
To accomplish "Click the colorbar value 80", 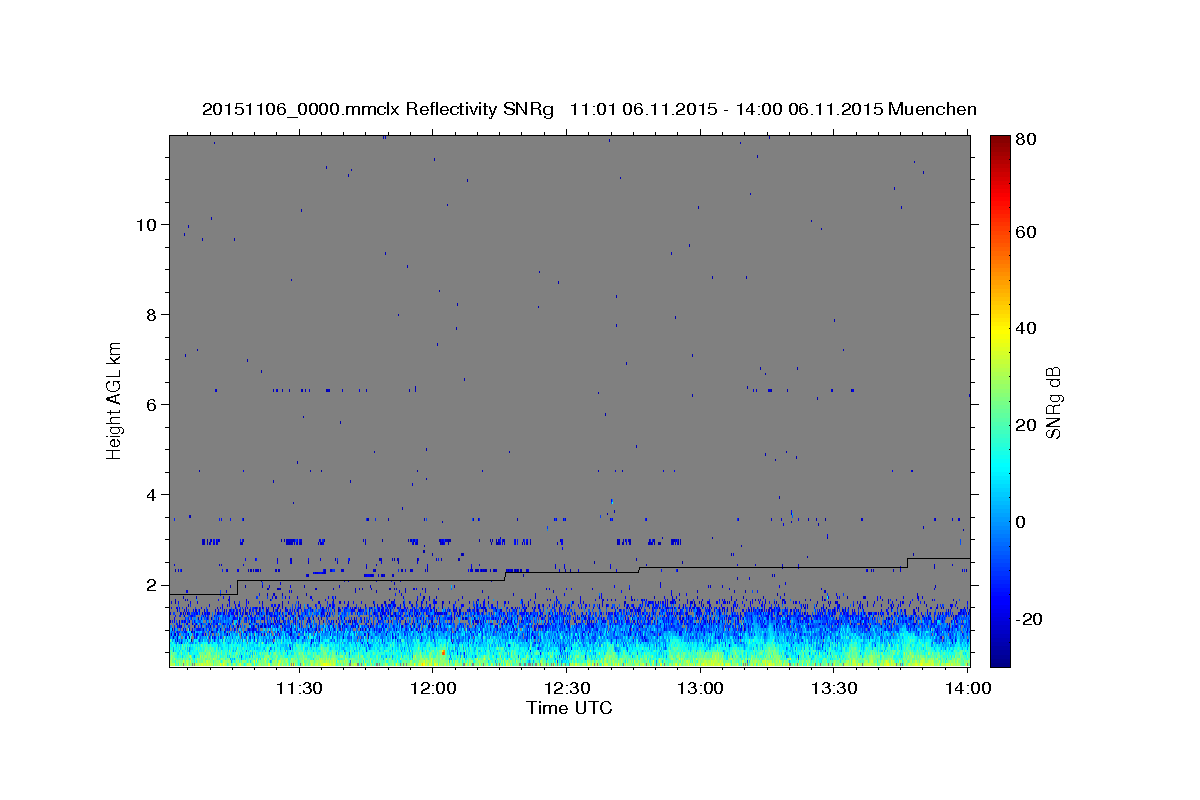I will point(1024,140).
